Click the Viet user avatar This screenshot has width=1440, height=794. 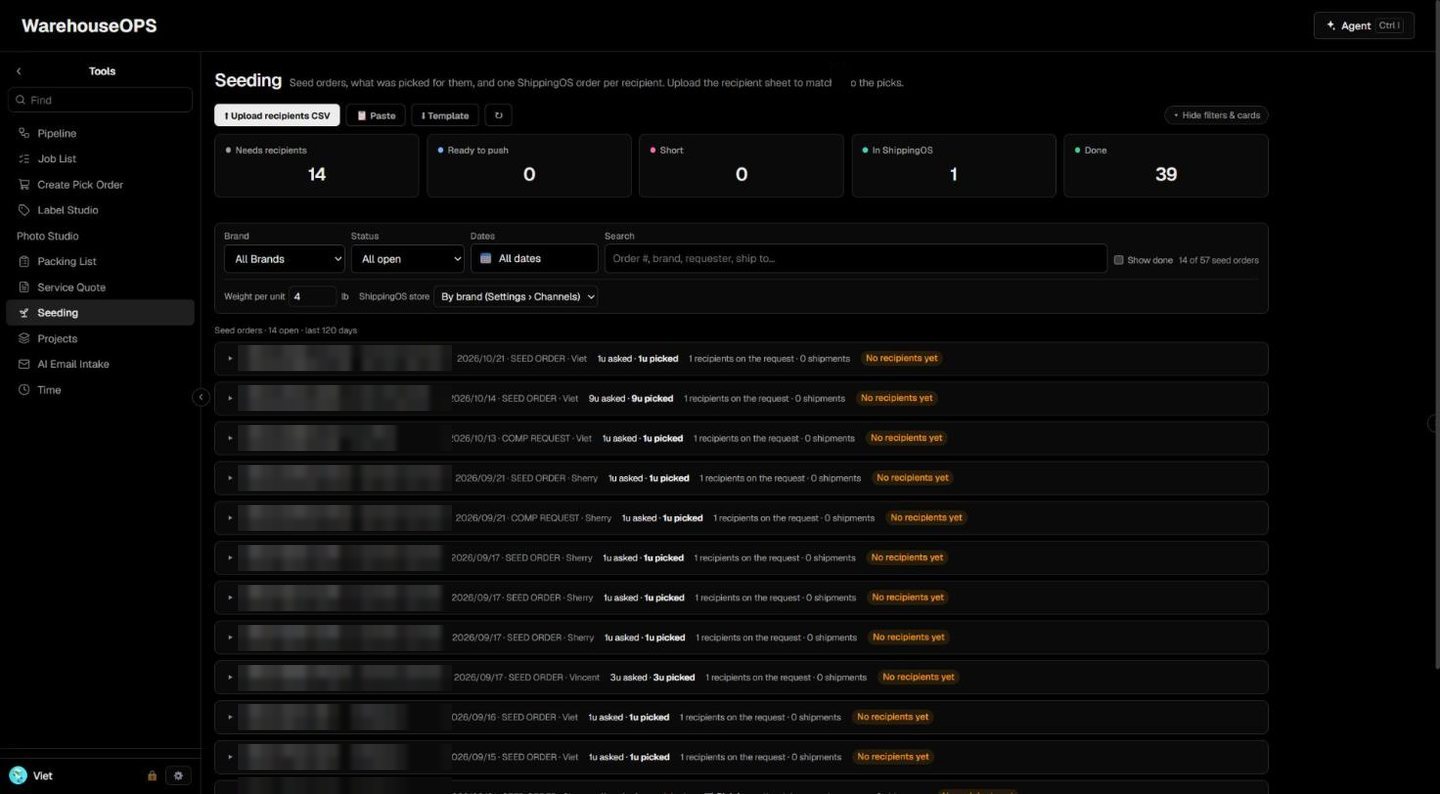(x=18, y=776)
